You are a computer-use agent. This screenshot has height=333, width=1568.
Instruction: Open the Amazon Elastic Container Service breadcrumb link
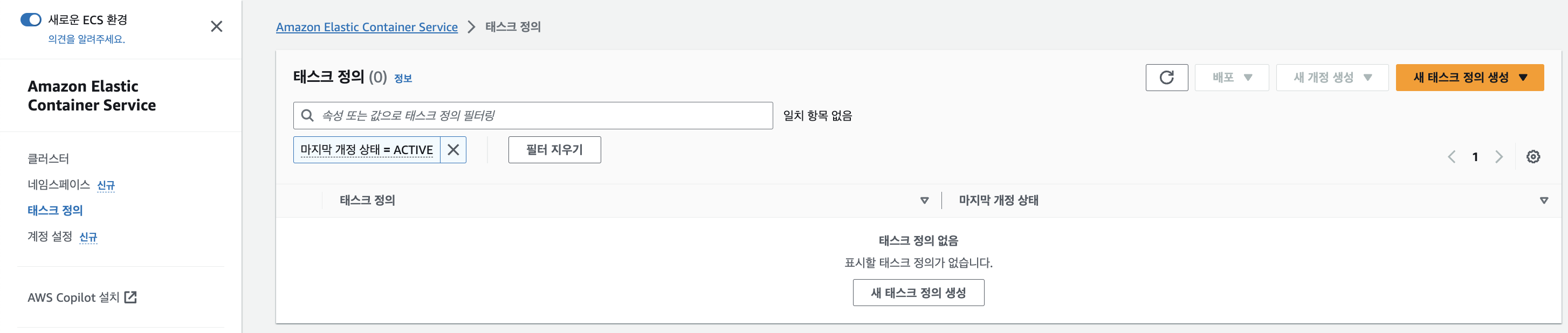(367, 27)
